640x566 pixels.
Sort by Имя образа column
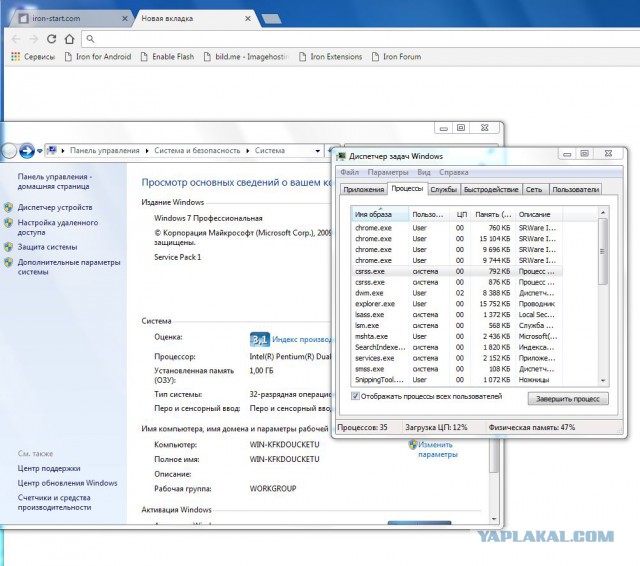tap(380, 214)
